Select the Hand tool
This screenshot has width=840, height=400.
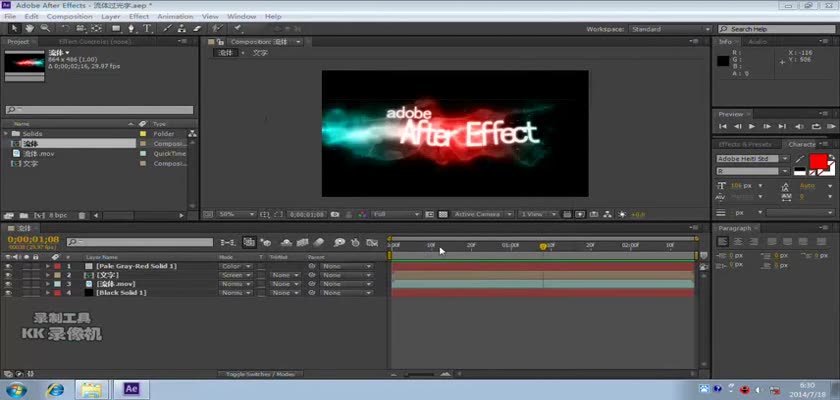click(29, 28)
